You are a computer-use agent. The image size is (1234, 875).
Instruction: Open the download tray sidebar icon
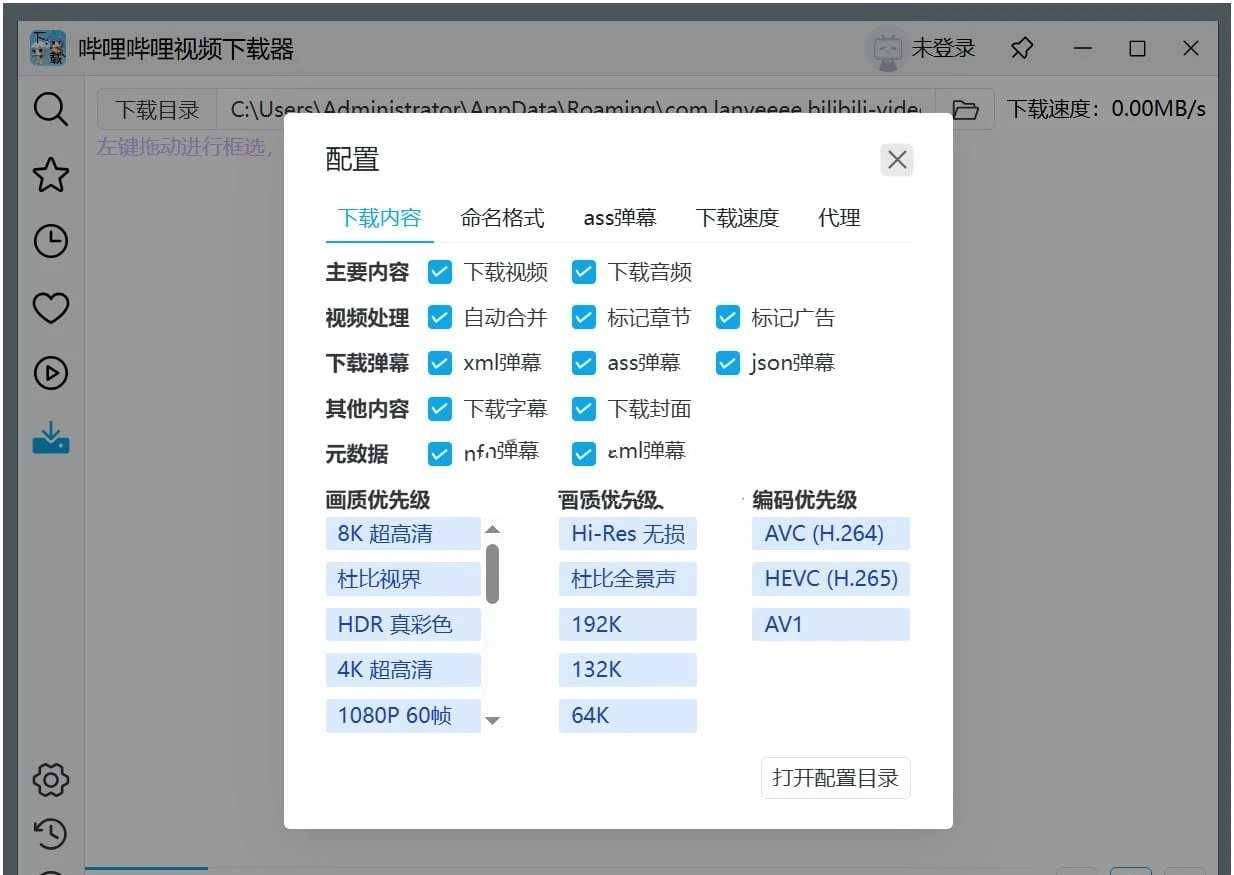pyautogui.click(x=50, y=438)
